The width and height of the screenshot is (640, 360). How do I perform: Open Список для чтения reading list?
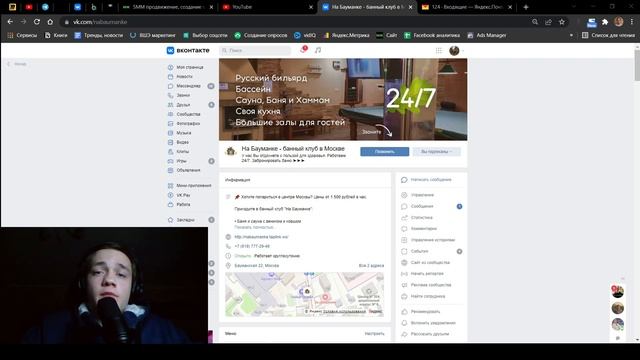608,36
